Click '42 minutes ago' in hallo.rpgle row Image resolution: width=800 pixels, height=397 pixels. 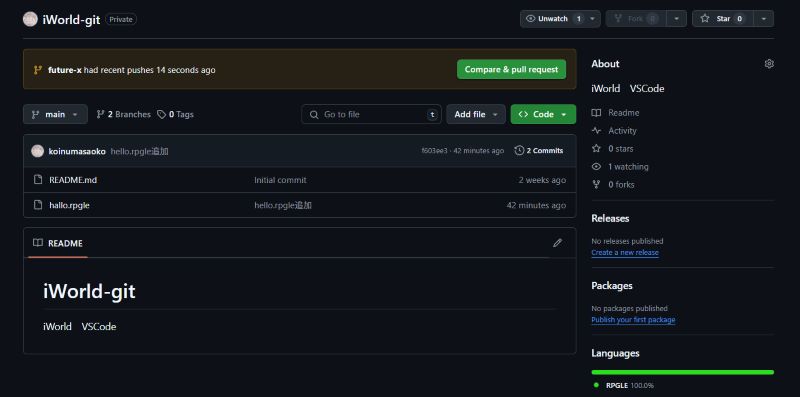pyautogui.click(x=536, y=205)
